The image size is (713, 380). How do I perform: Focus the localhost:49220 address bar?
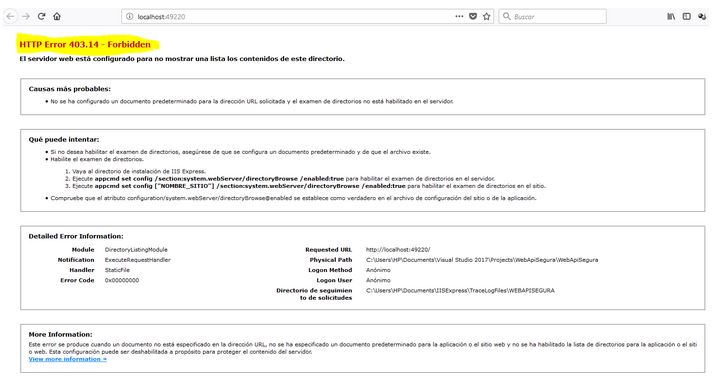coord(291,16)
